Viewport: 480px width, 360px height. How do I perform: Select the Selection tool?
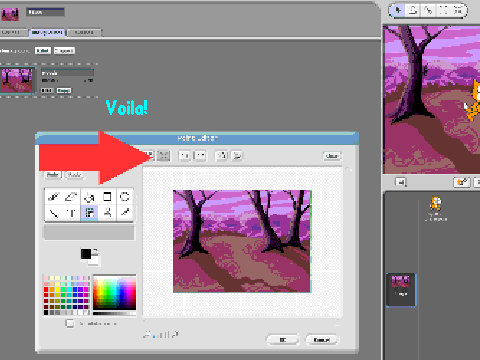(x=89, y=213)
